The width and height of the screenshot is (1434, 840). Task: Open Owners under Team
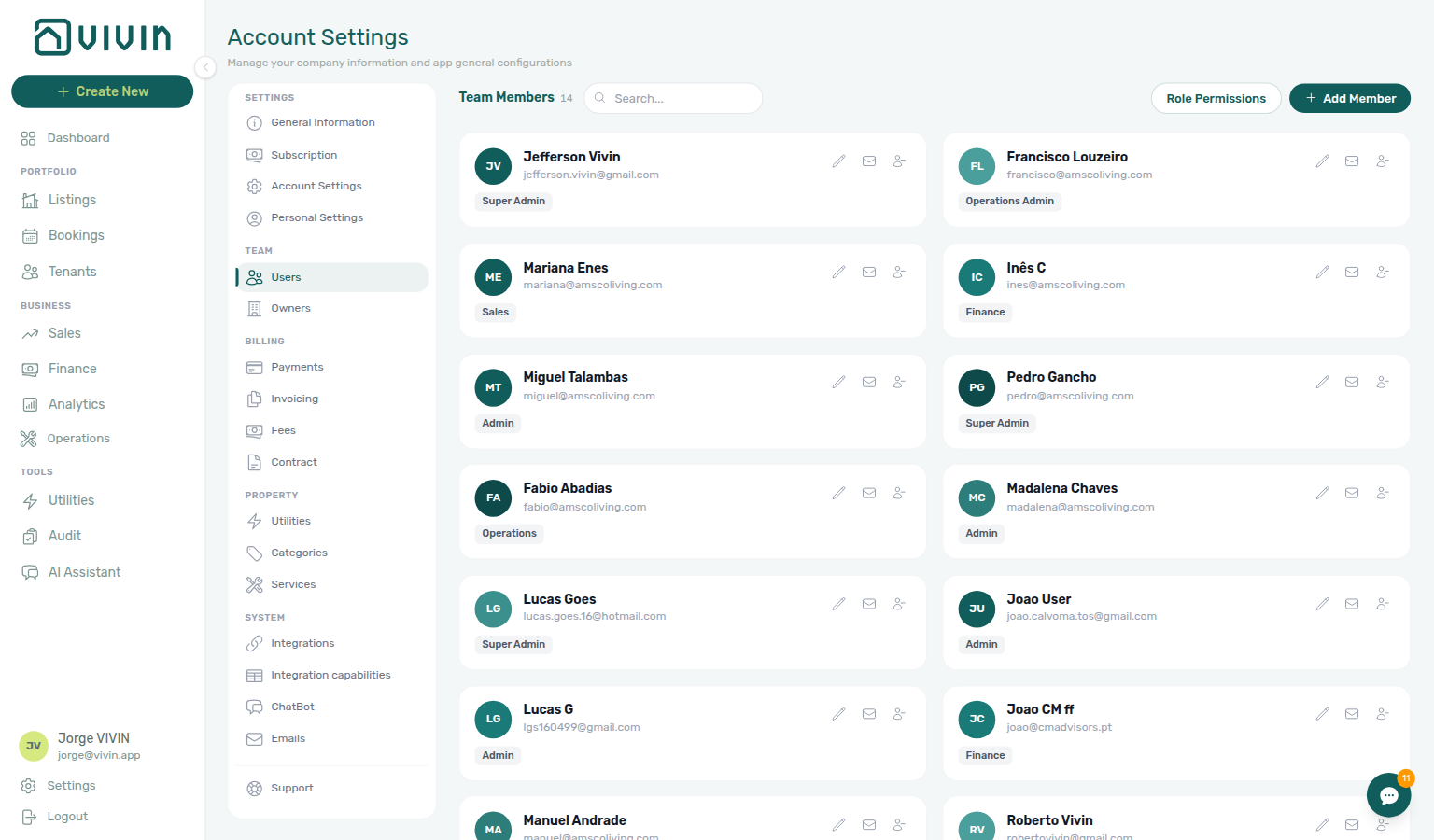[x=331, y=308]
